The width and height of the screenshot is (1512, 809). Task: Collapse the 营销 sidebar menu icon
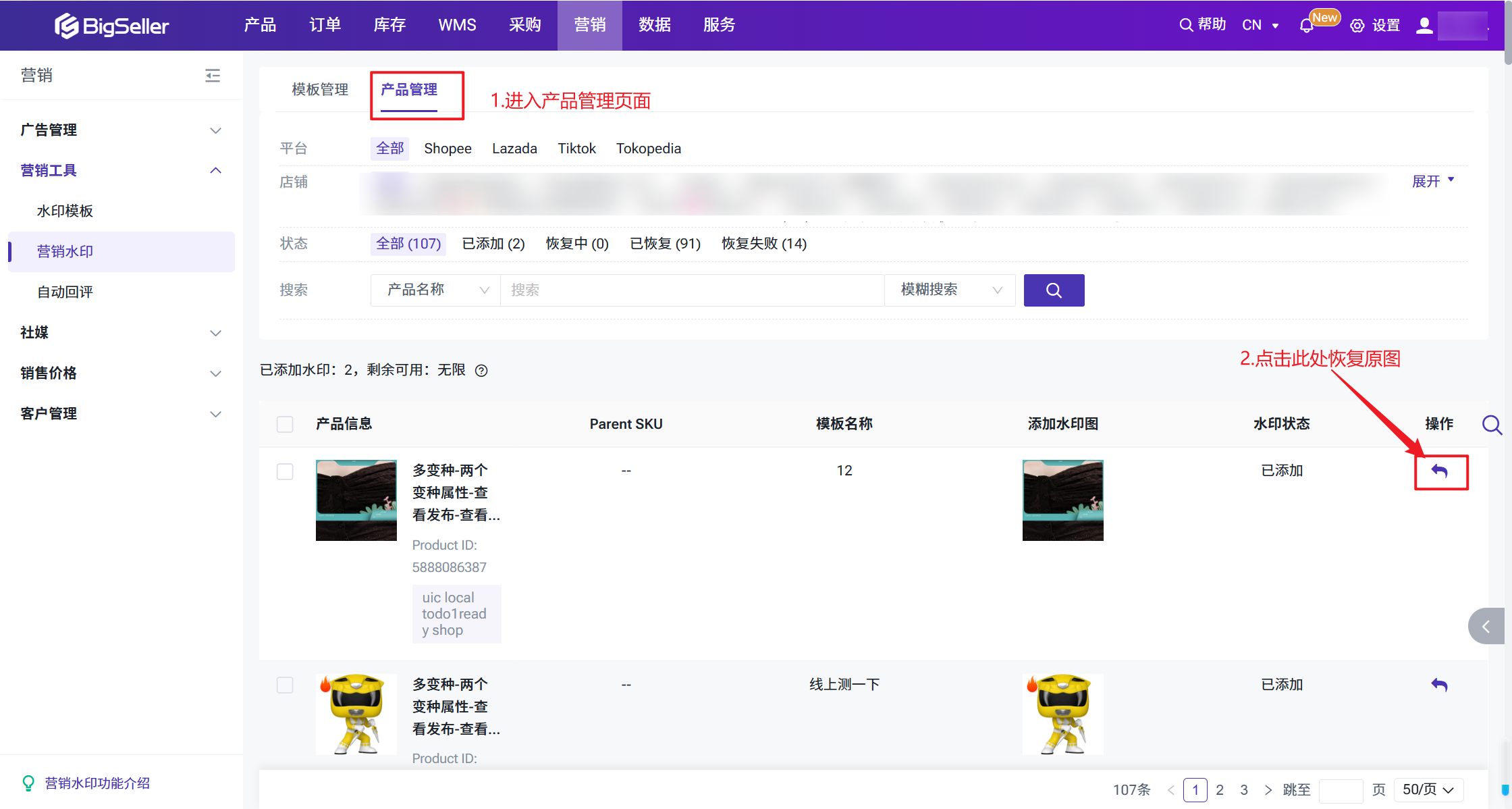tap(213, 75)
